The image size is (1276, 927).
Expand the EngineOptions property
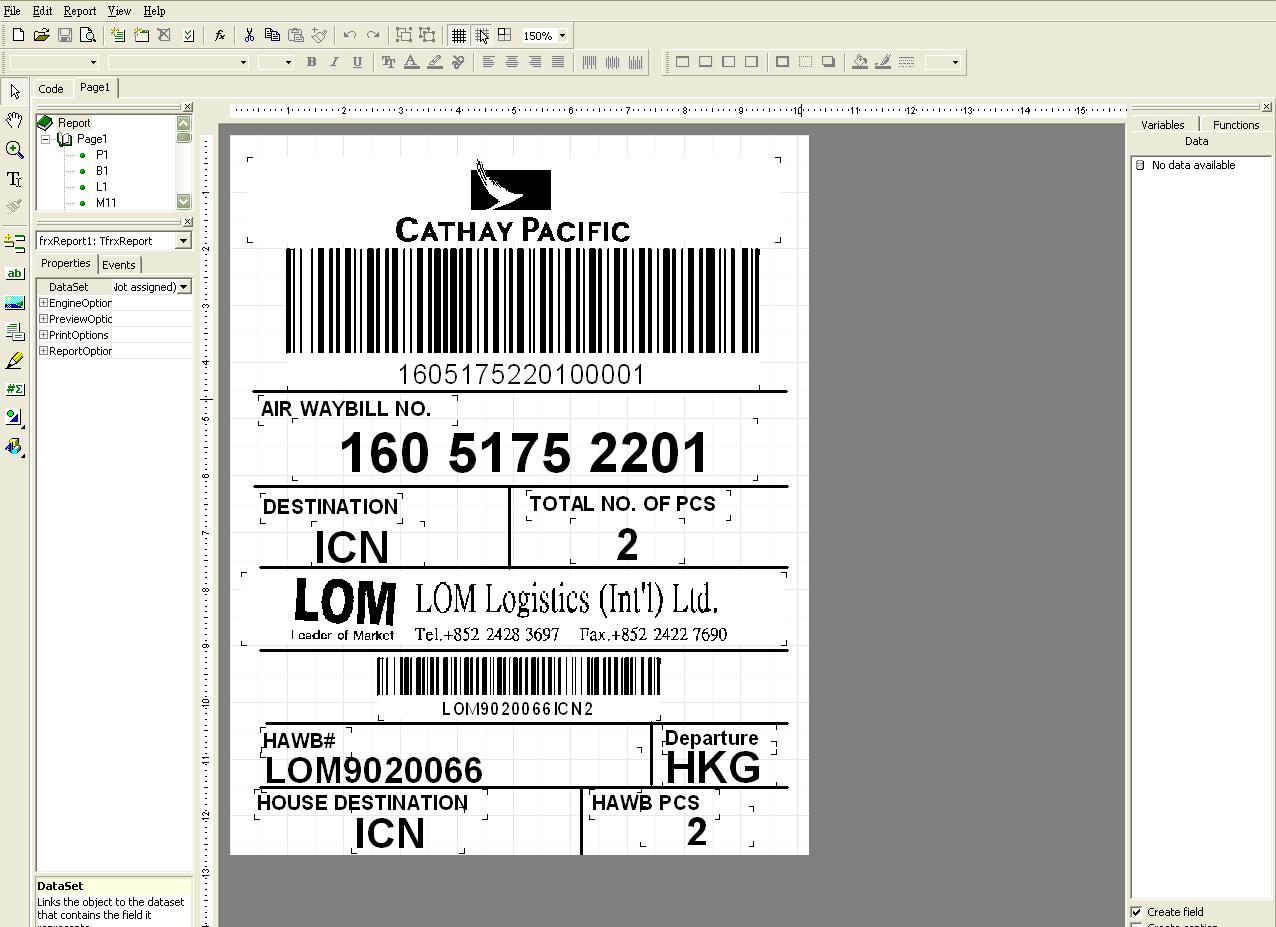(43, 303)
